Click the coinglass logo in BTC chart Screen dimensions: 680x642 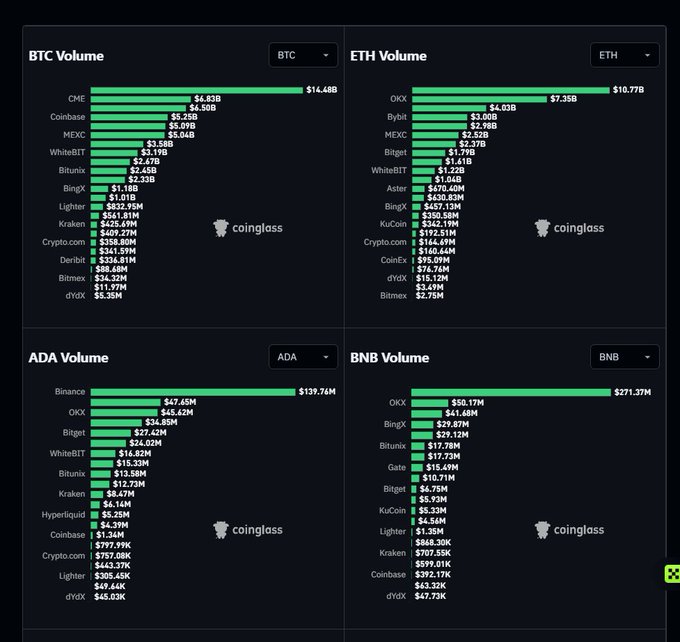point(248,228)
